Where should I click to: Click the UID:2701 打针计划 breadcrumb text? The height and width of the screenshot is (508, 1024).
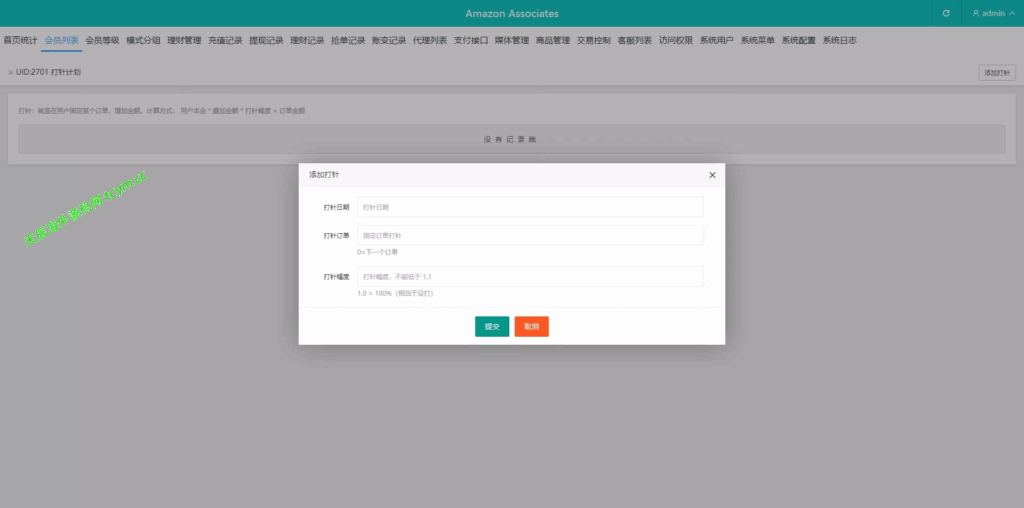pyautogui.click(x=48, y=72)
